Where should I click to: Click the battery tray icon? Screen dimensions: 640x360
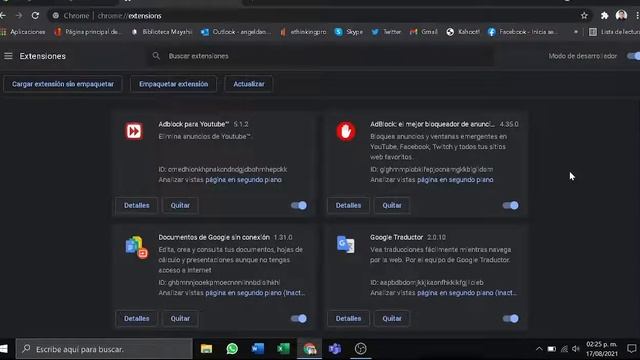[x=551, y=349]
